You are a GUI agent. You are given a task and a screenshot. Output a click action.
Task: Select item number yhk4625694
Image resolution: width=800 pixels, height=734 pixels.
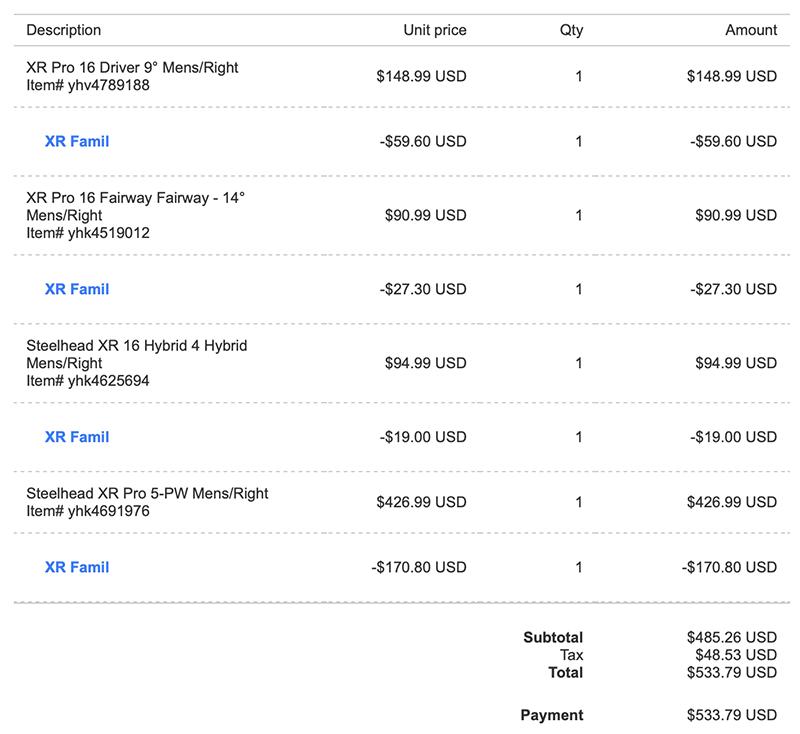point(88,381)
